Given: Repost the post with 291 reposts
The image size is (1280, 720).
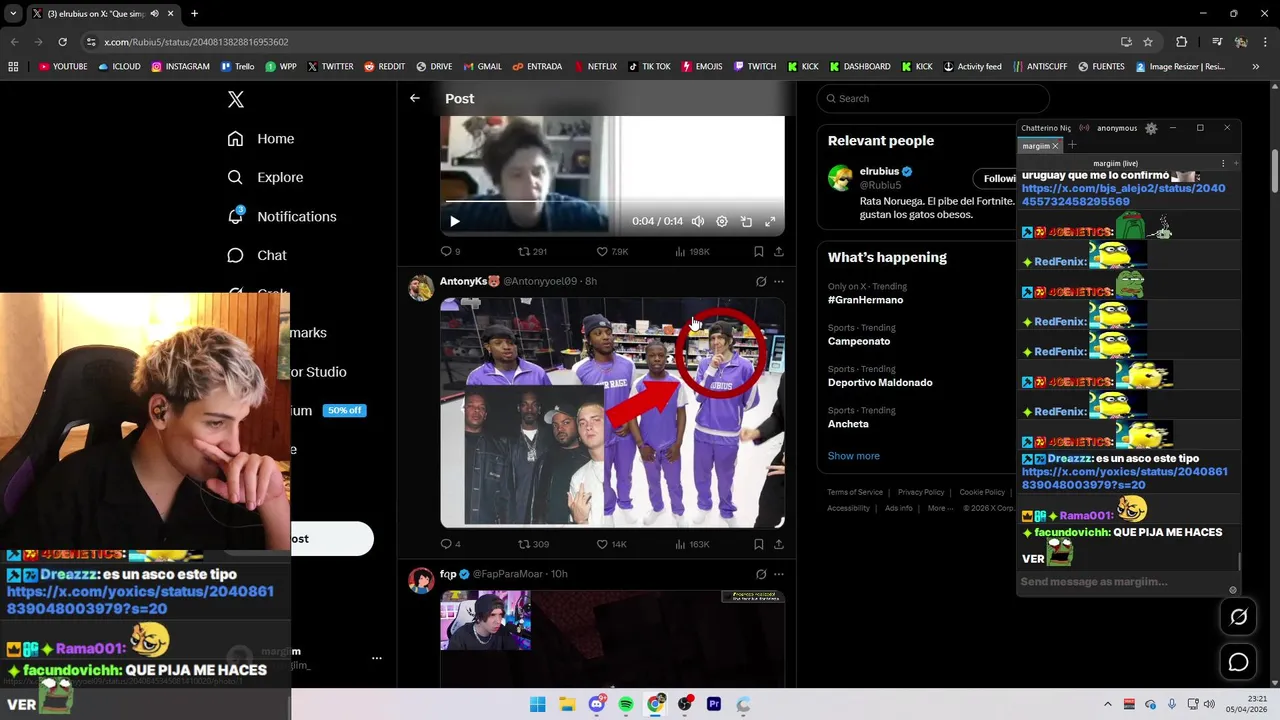Looking at the screenshot, I should coord(532,251).
